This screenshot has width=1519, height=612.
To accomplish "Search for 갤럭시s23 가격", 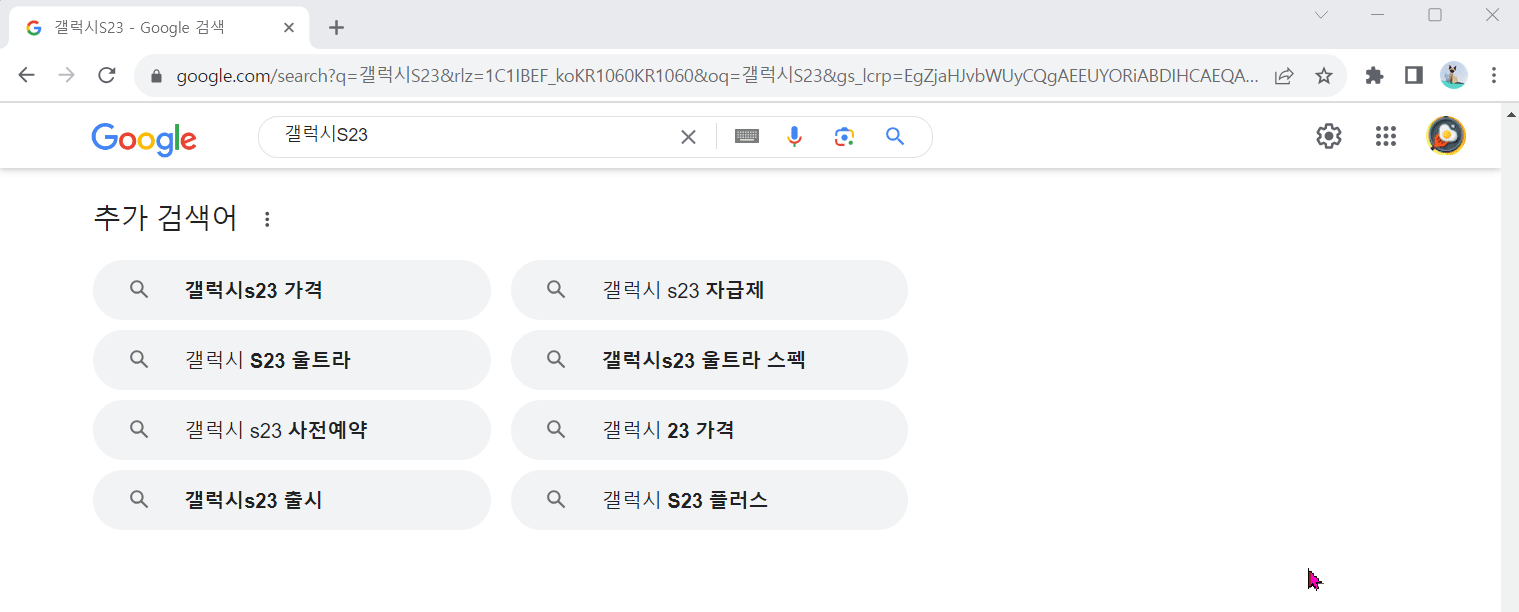I will coord(292,290).
